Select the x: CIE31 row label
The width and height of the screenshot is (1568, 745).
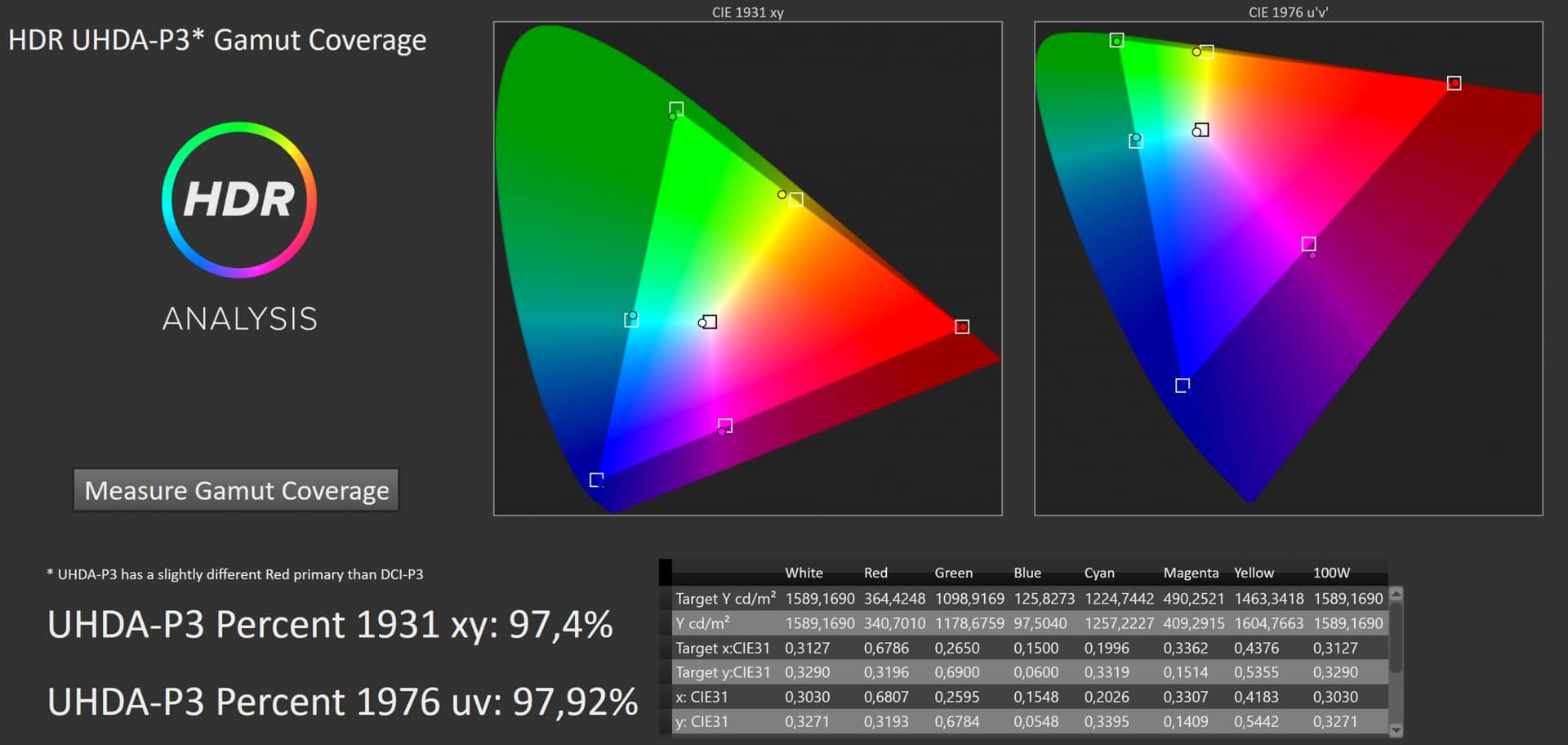point(702,697)
